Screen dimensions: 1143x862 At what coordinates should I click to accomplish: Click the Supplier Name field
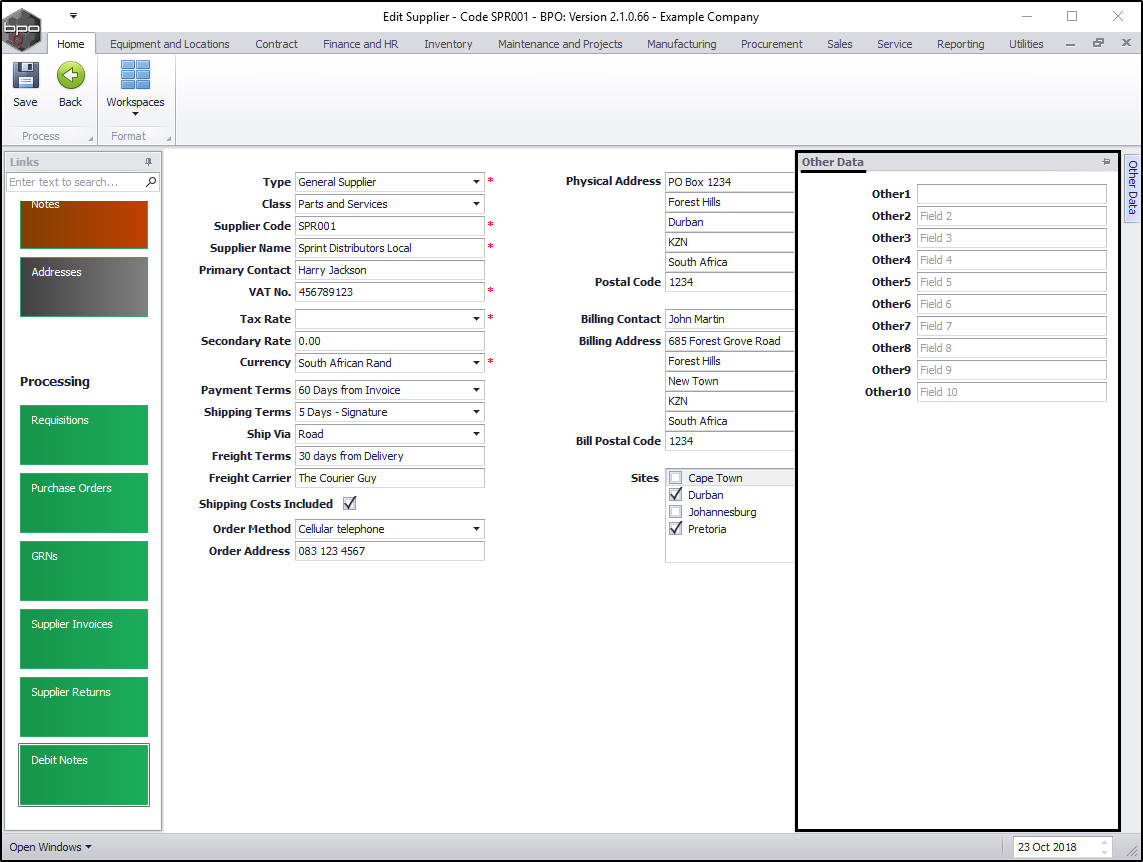[x=389, y=248]
